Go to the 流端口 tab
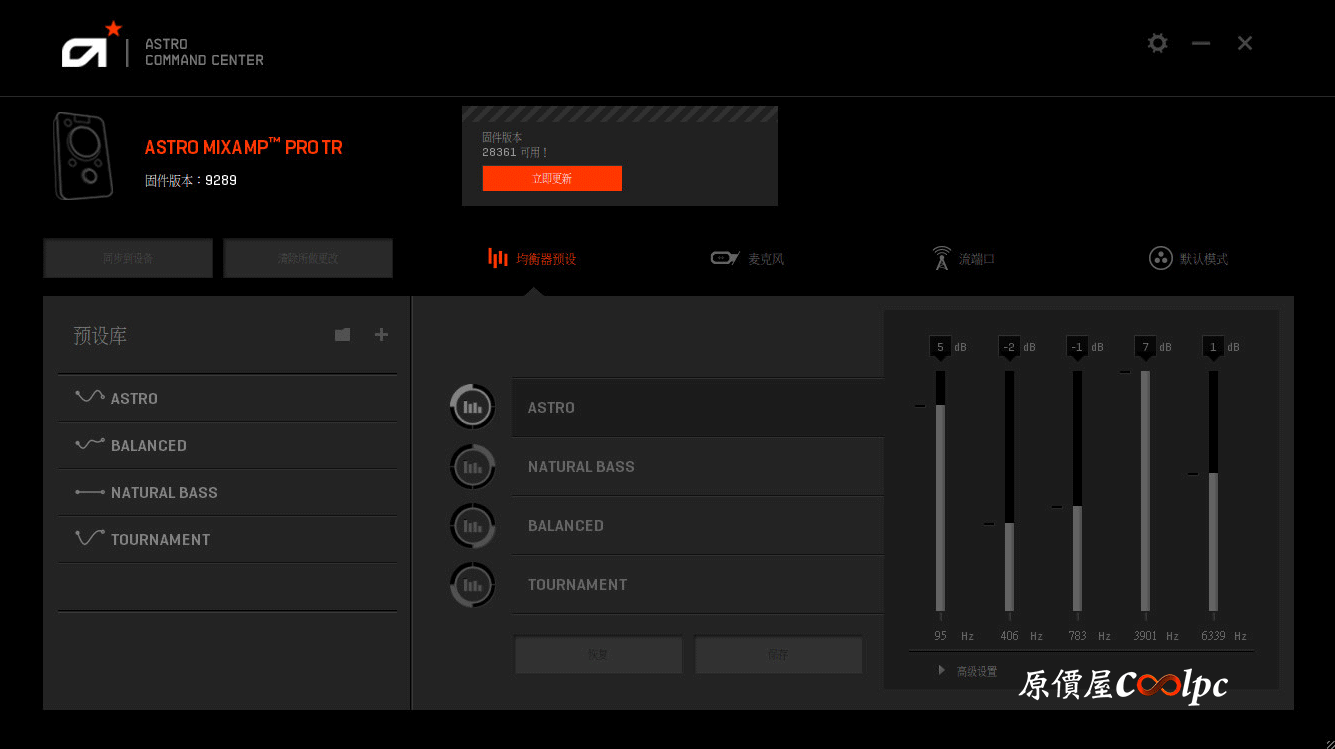Image resolution: width=1335 pixels, height=749 pixels. pyautogui.click(x=963, y=259)
